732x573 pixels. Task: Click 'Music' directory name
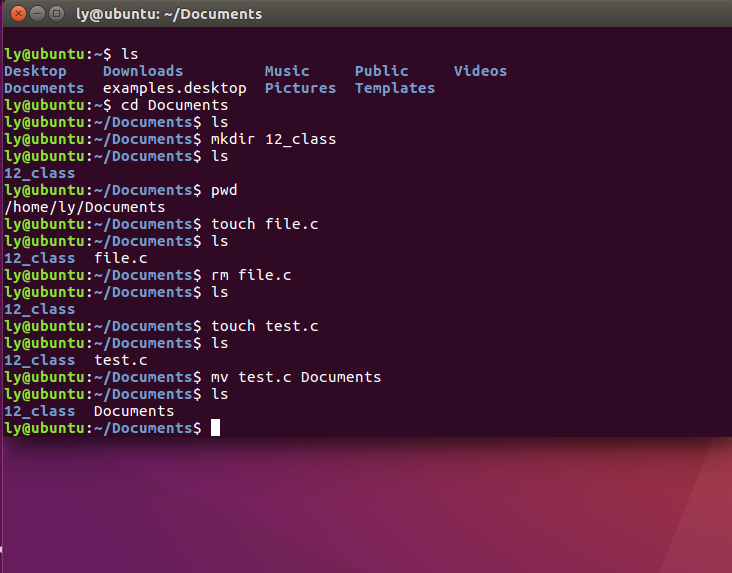[x=287, y=71]
